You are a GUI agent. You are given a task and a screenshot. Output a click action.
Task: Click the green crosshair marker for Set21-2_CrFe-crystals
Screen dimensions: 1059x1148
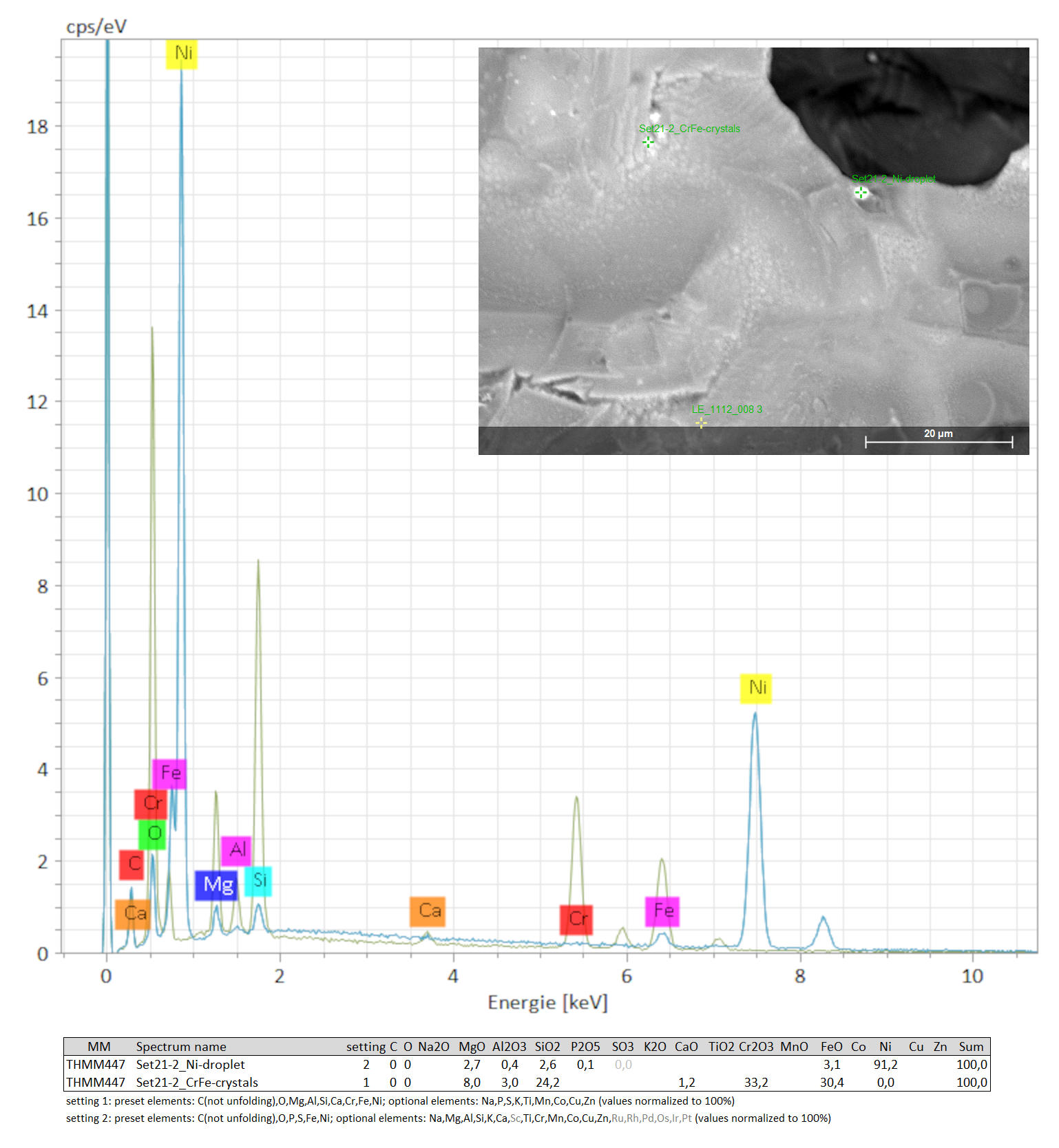pyautogui.click(x=648, y=142)
